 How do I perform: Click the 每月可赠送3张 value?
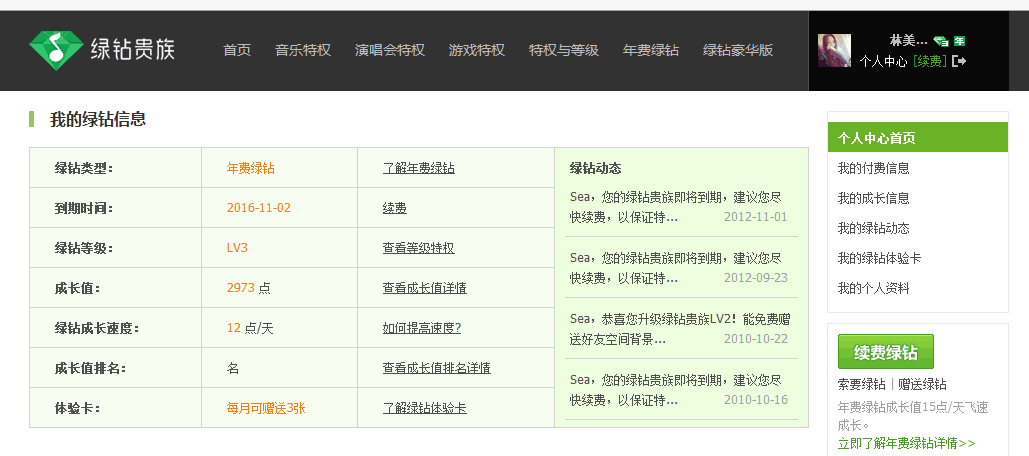[x=266, y=408]
